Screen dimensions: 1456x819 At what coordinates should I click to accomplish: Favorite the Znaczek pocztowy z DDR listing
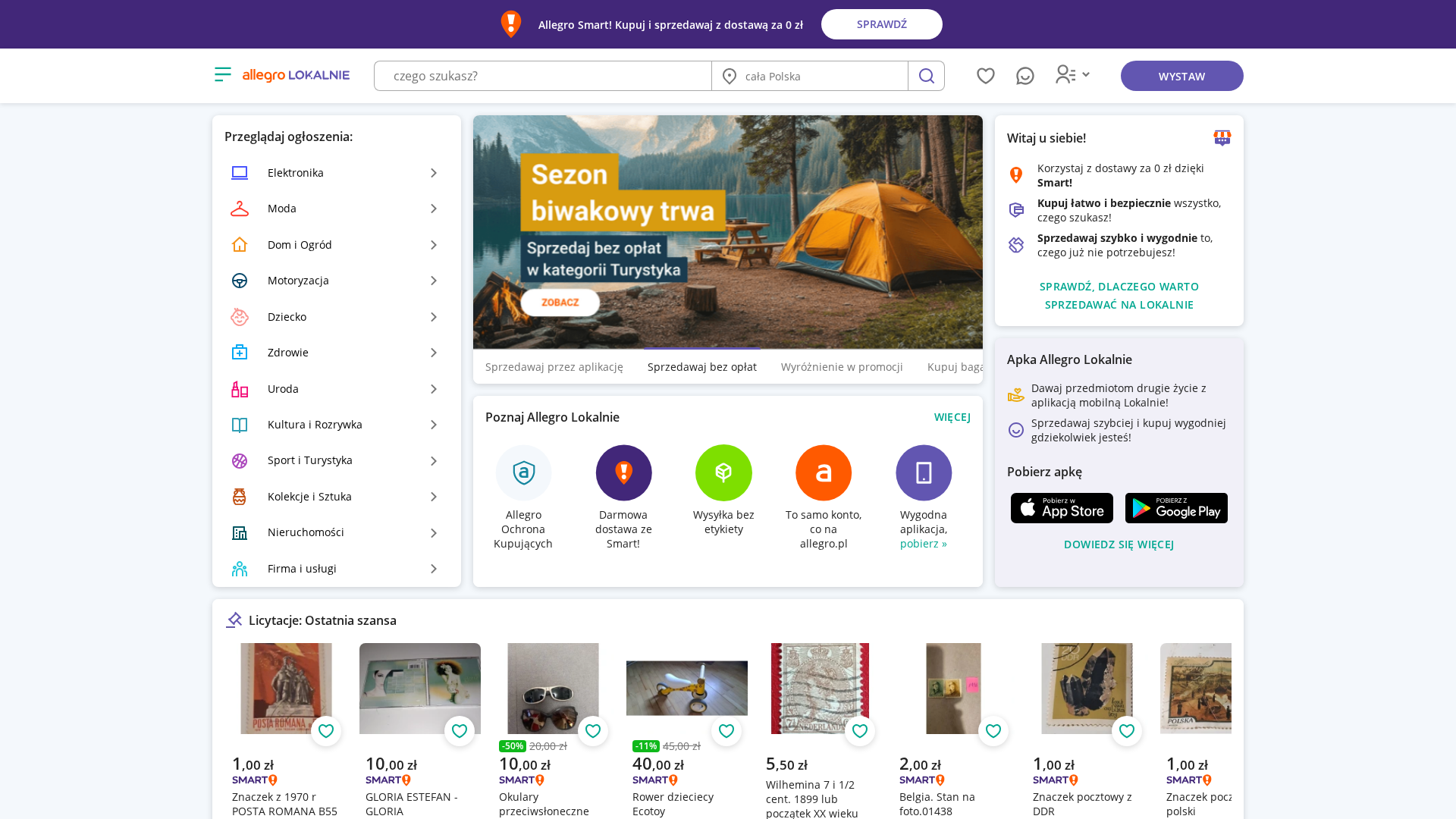1127,731
